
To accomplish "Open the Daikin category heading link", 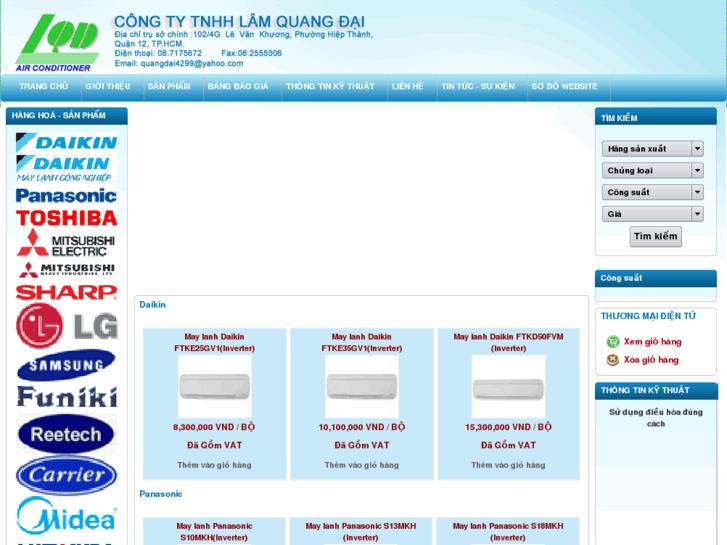I will point(153,305).
